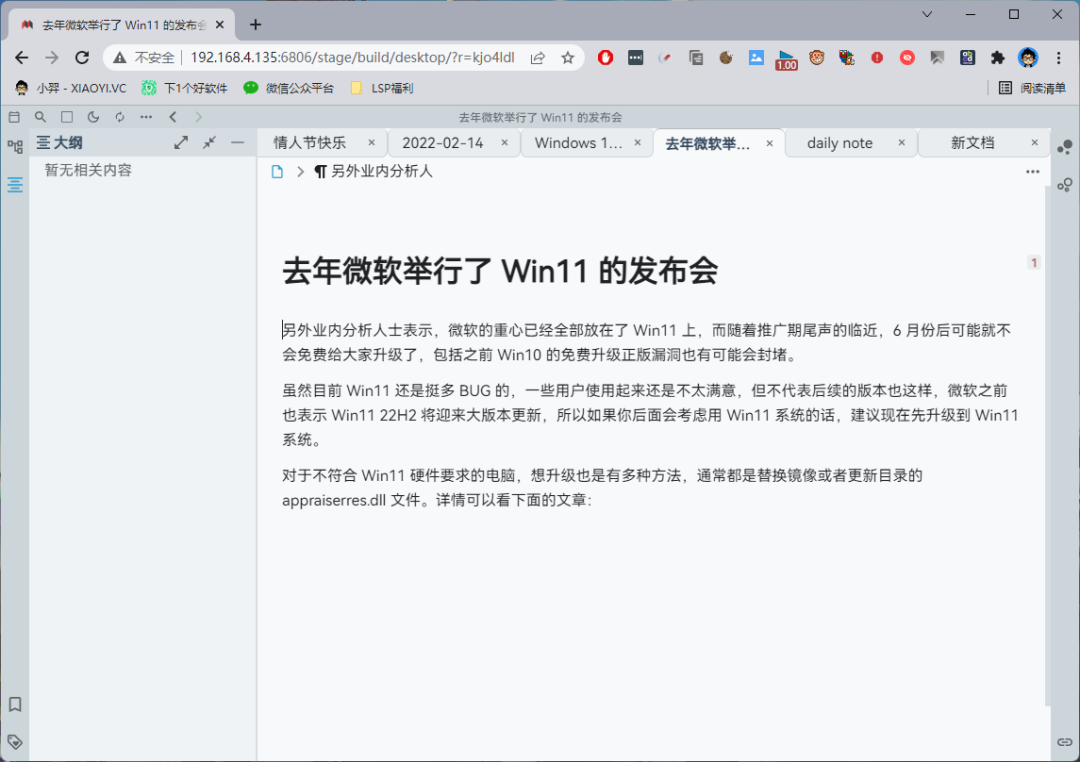Image resolution: width=1080 pixels, height=762 pixels.
Task: Open the global graph view icon
Action: tap(1065, 147)
